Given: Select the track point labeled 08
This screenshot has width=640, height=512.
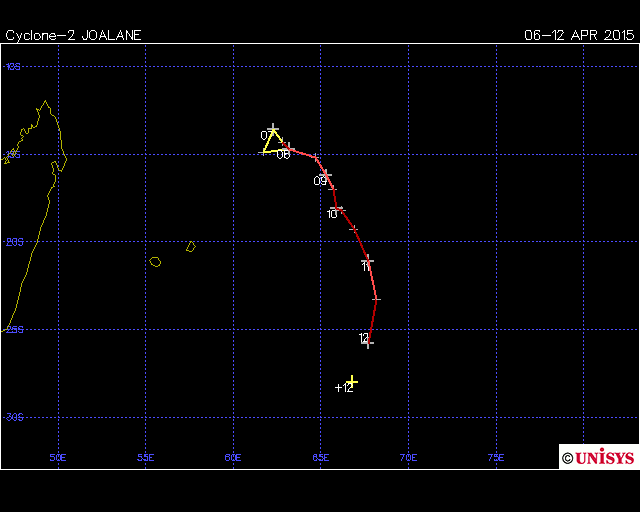Looking at the screenshot, I should (288, 147).
